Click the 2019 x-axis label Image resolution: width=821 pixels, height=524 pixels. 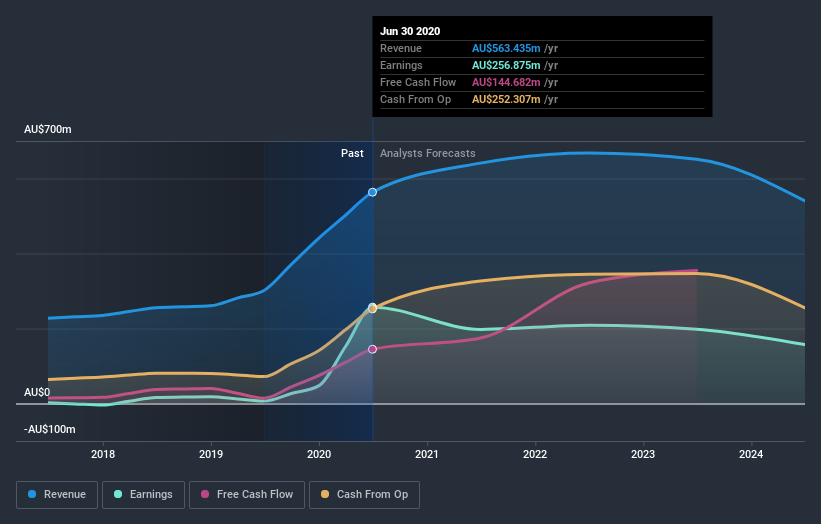211,454
